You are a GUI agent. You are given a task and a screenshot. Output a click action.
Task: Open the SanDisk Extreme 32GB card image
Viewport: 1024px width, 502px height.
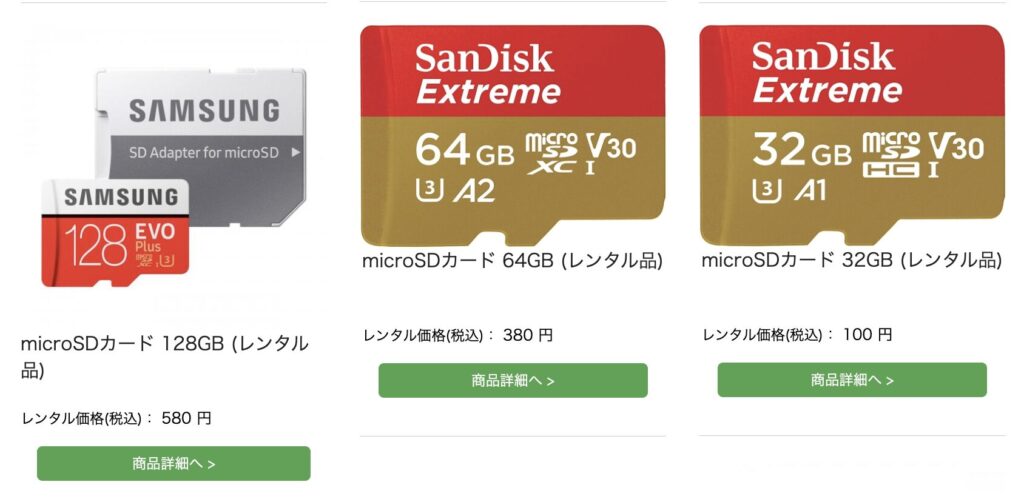tap(852, 136)
